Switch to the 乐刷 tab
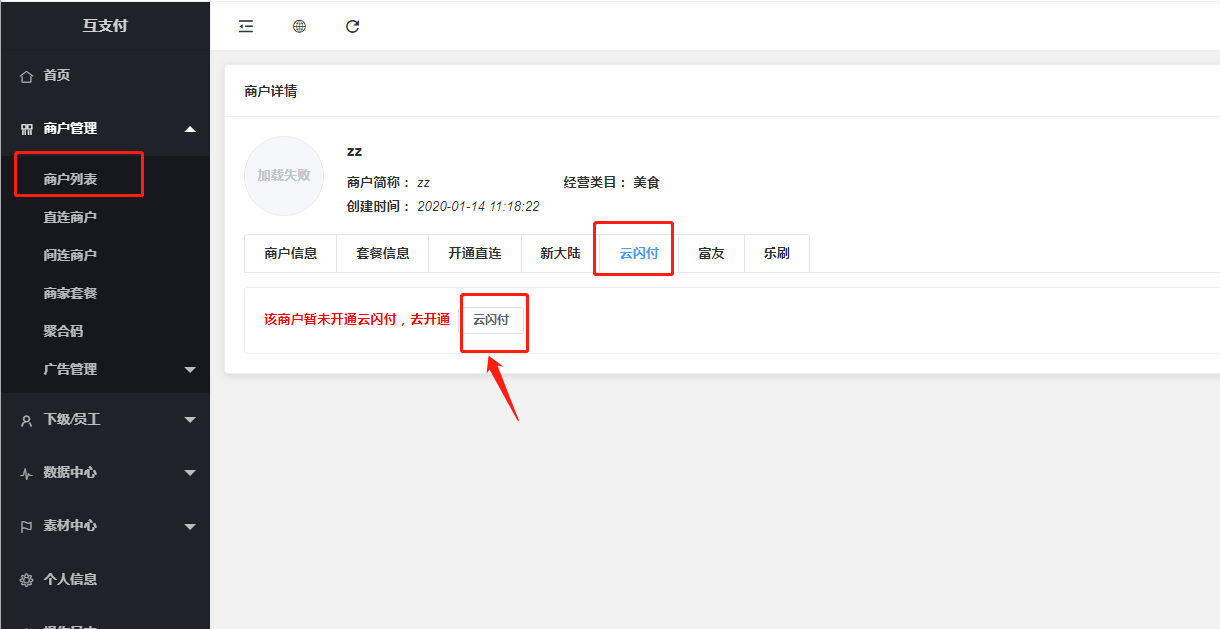1220x629 pixels. pos(776,253)
